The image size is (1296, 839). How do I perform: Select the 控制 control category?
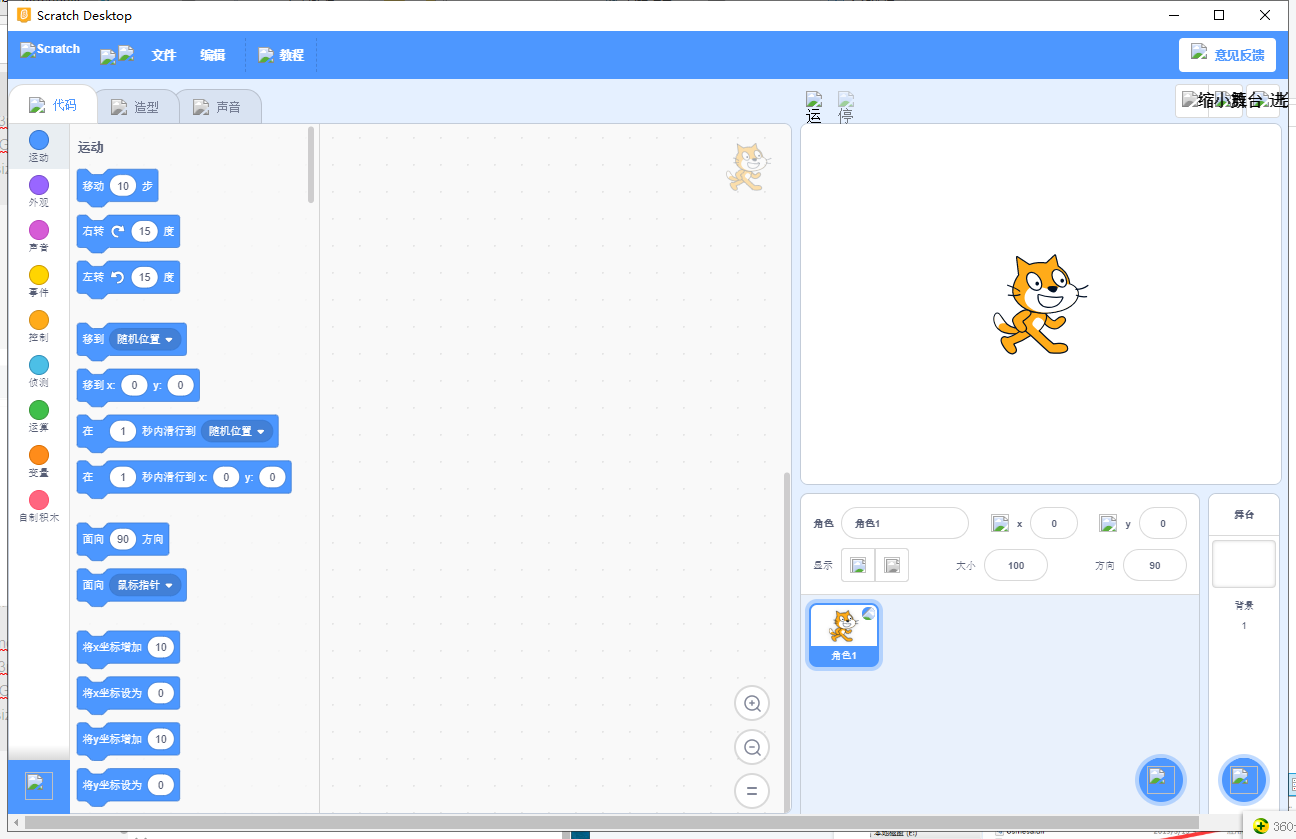(38, 326)
